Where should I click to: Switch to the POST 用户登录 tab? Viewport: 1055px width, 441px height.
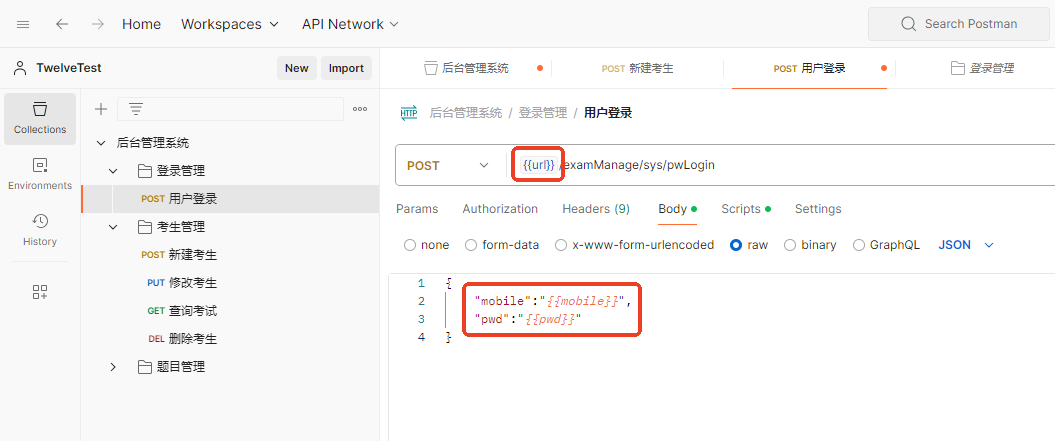[x=809, y=68]
